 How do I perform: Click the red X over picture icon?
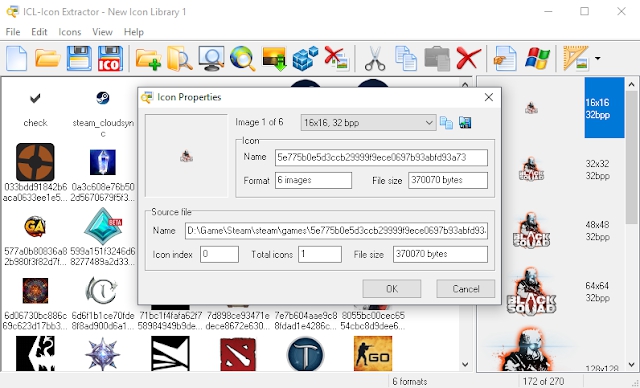point(336,59)
